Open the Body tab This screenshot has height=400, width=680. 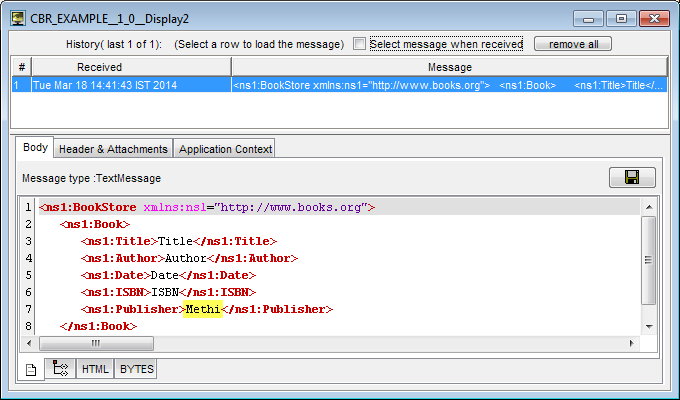point(35,148)
